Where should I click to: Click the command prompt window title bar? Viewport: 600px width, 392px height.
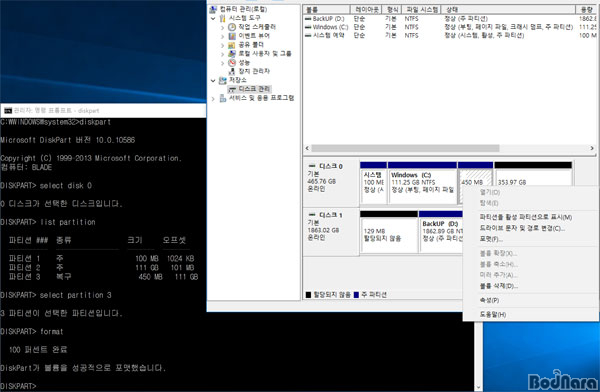(103, 111)
